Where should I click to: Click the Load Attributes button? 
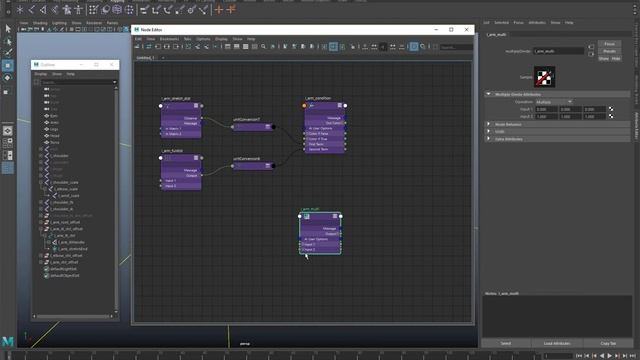point(557,343)
